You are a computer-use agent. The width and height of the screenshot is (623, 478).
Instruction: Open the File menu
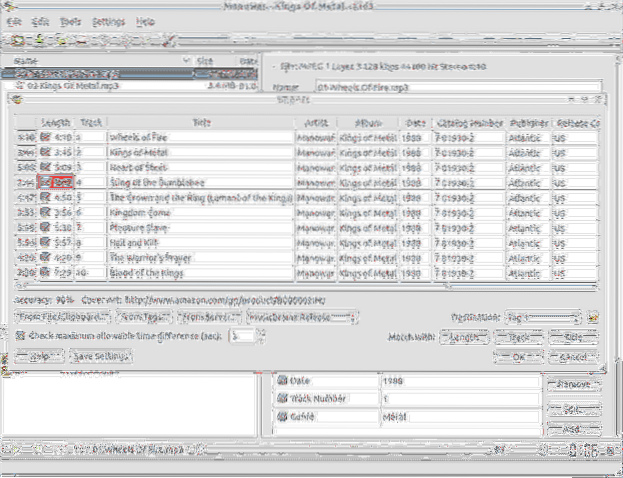[14, 22]
